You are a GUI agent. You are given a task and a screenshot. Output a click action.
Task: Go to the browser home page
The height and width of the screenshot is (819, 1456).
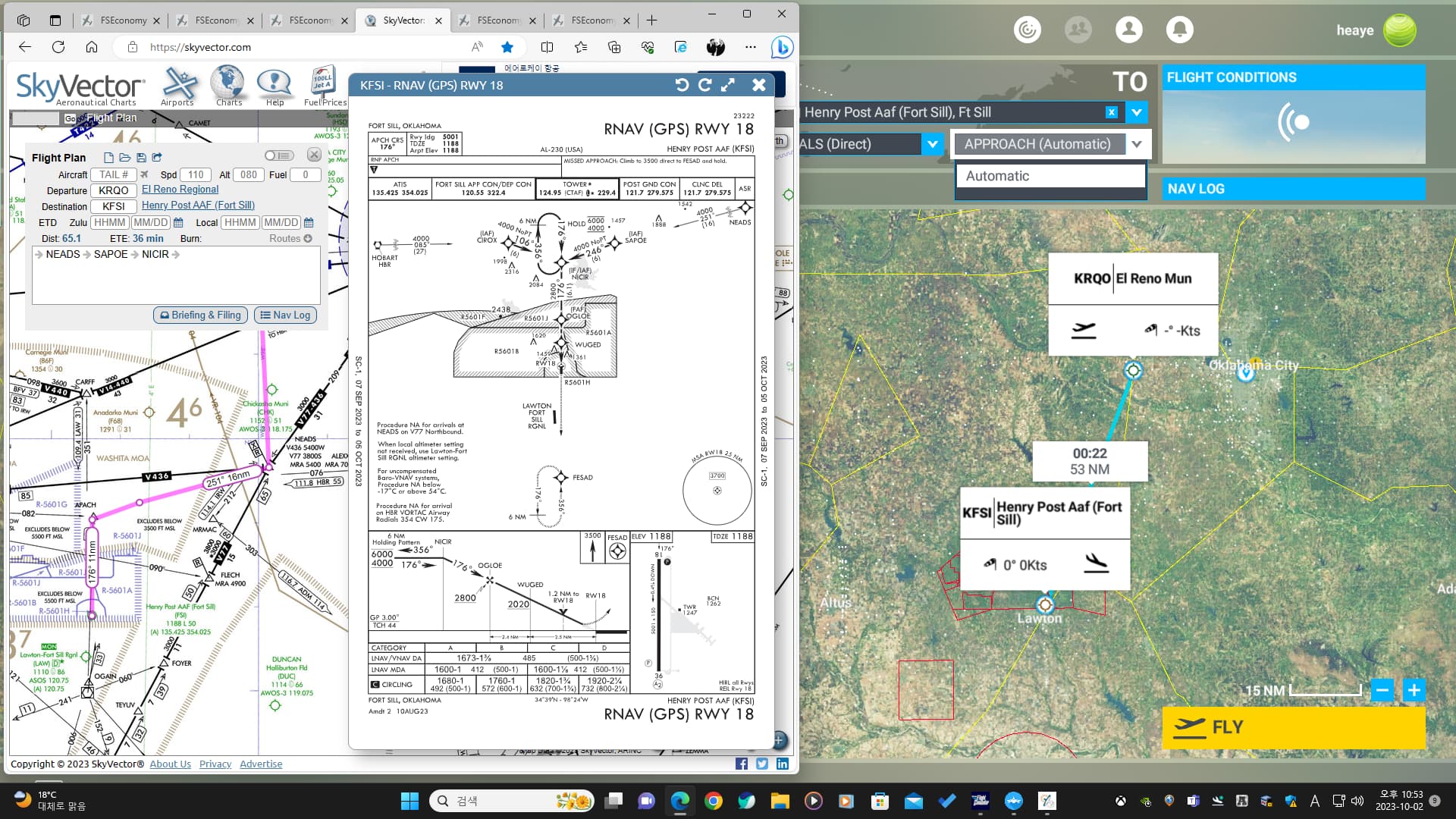click(x=92, y=47)
